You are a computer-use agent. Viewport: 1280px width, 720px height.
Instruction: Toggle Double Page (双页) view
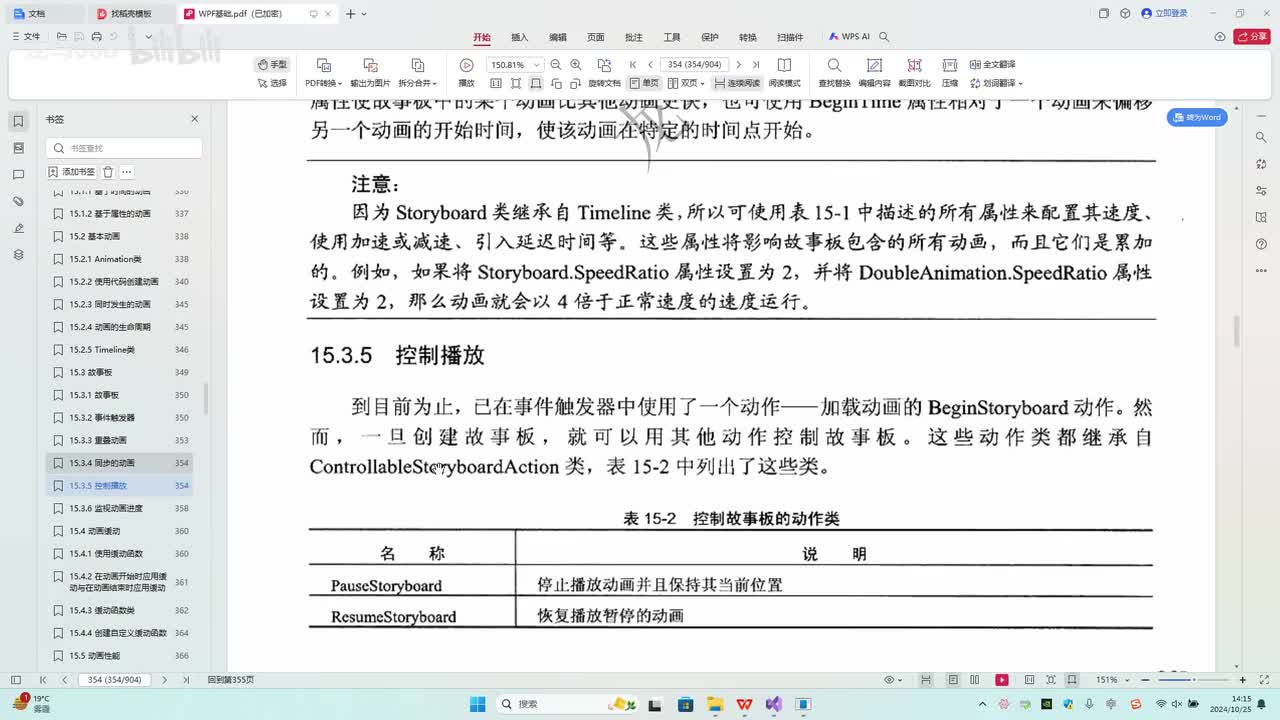pos(687,83)
